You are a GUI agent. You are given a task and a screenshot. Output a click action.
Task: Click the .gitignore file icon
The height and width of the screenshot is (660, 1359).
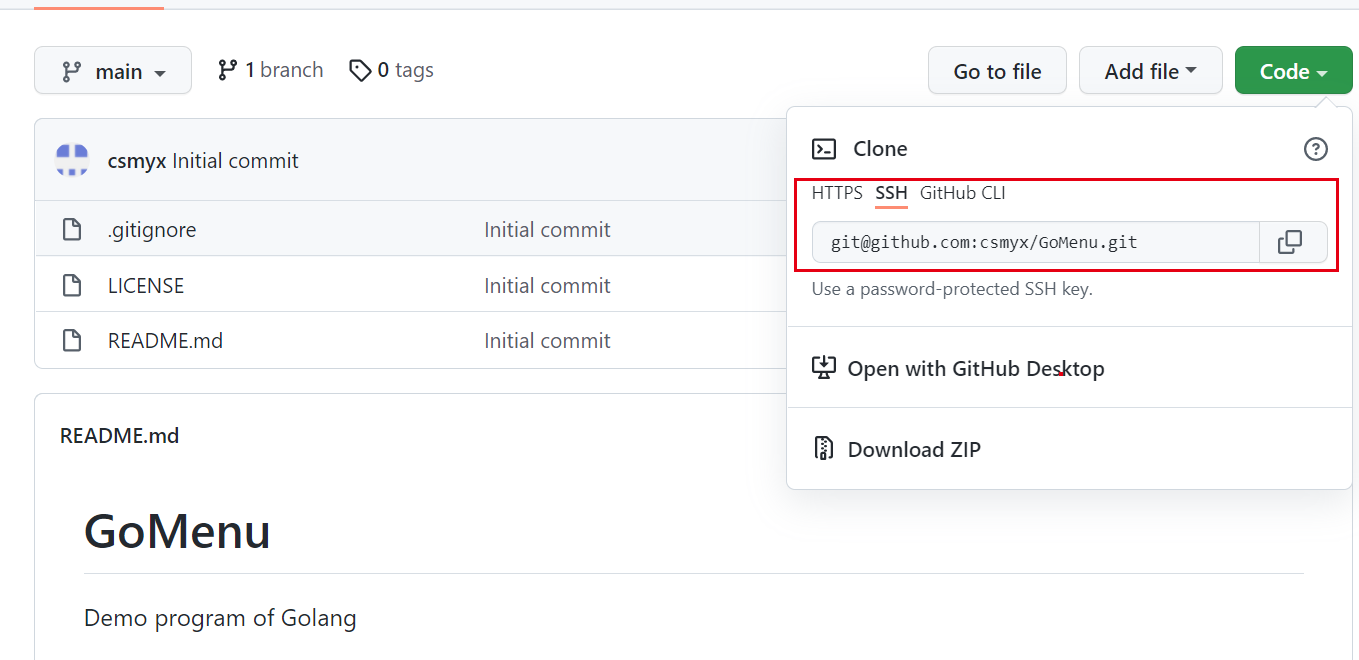pos(72,230)
